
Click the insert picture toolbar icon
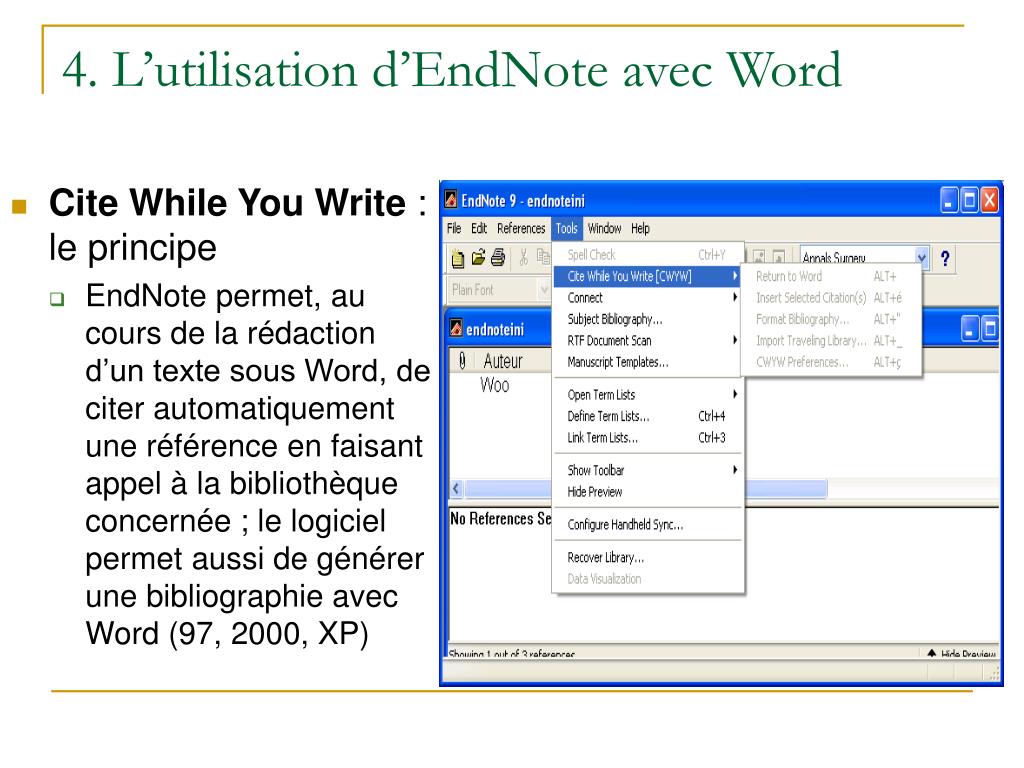coord(759,257)
